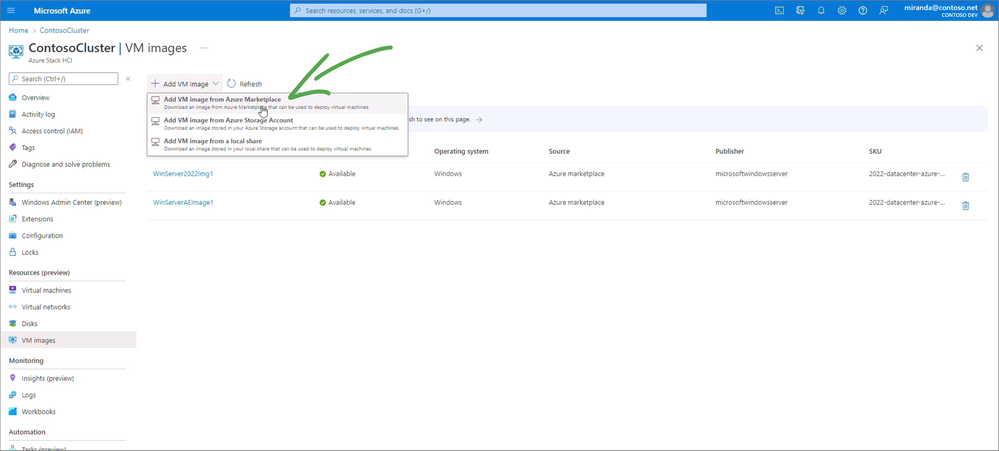Focus the sidebar Search (Ctrl+/) field
Viewport: 999px width, 451px height.
[64, 78]
